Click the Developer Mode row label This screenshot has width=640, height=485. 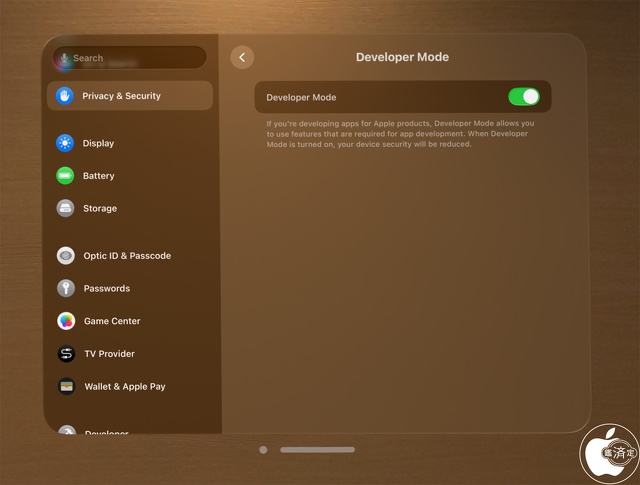[x=301, y=97]
